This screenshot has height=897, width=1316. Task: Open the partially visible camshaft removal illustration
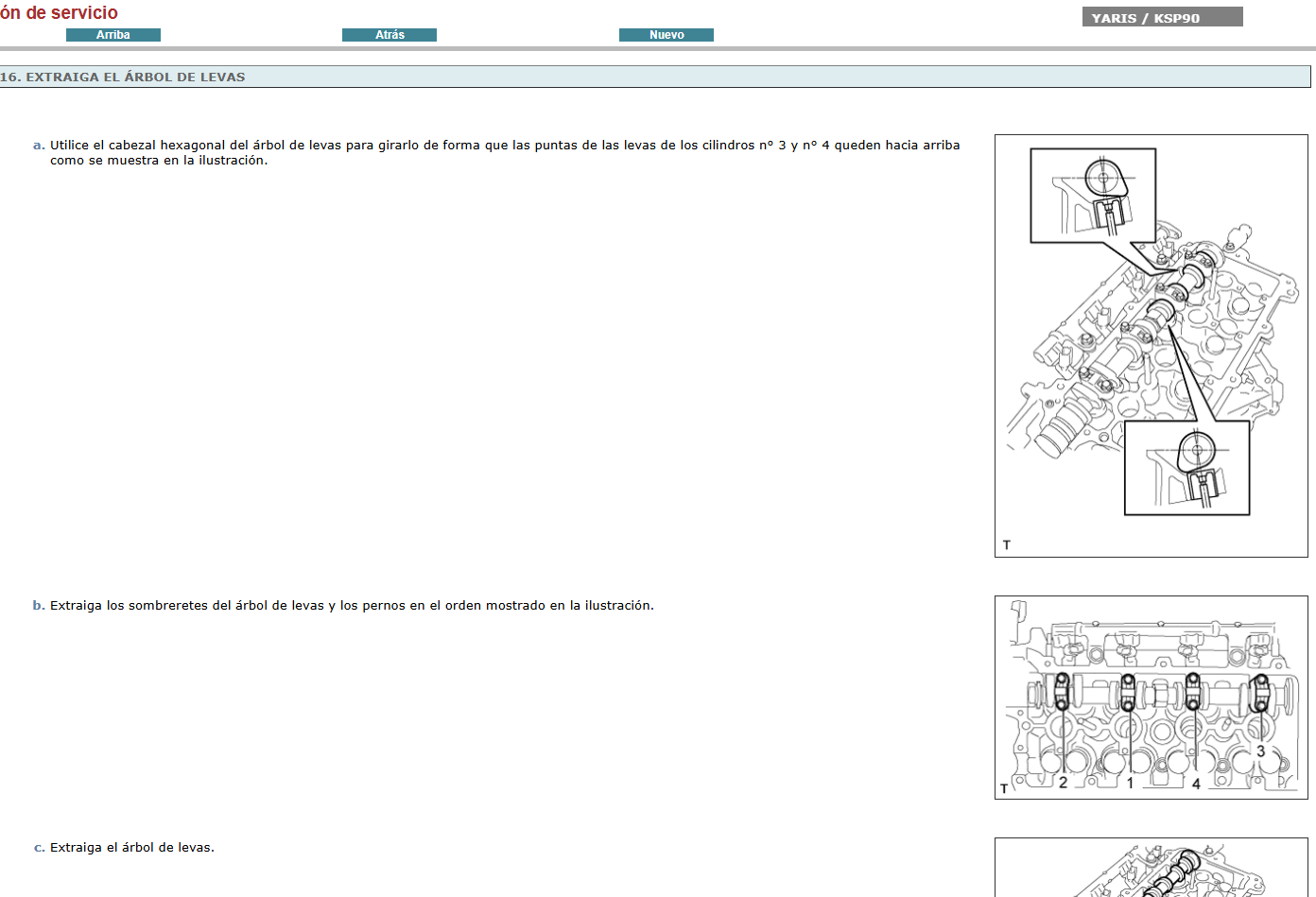pos(1150,870)
